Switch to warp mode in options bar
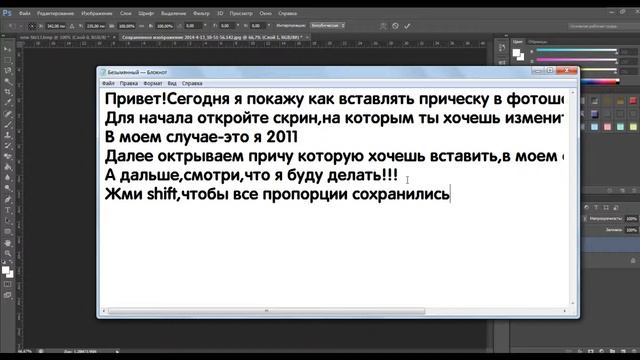 (x=383, y=26)
